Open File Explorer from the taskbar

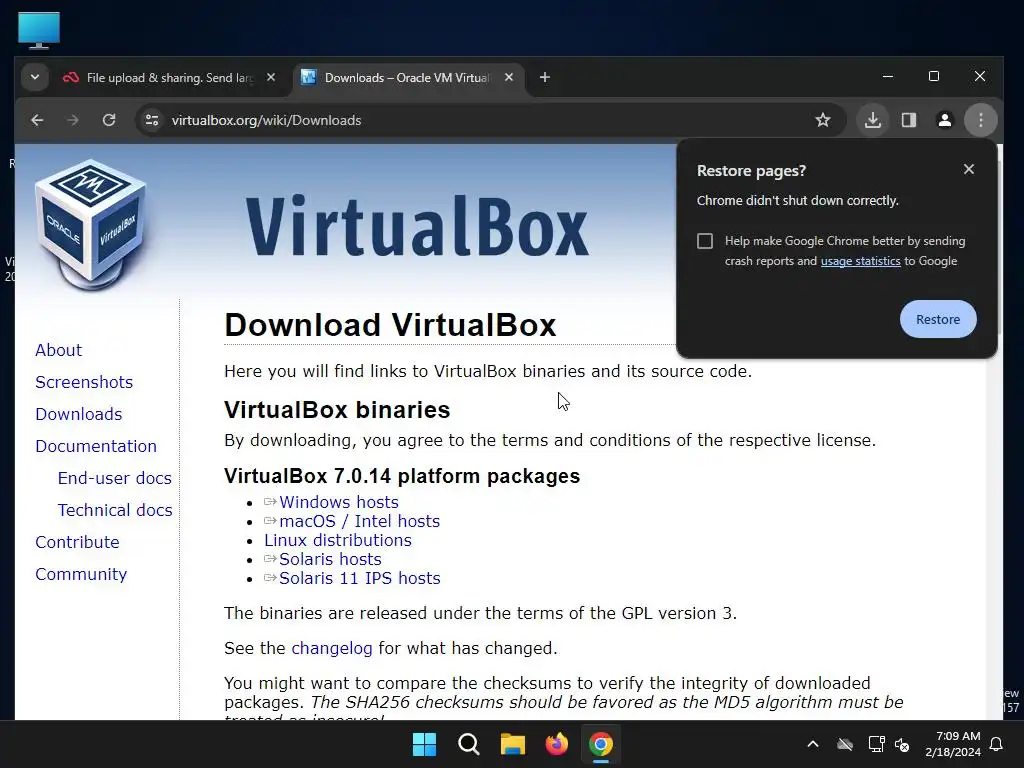(513, 744)
